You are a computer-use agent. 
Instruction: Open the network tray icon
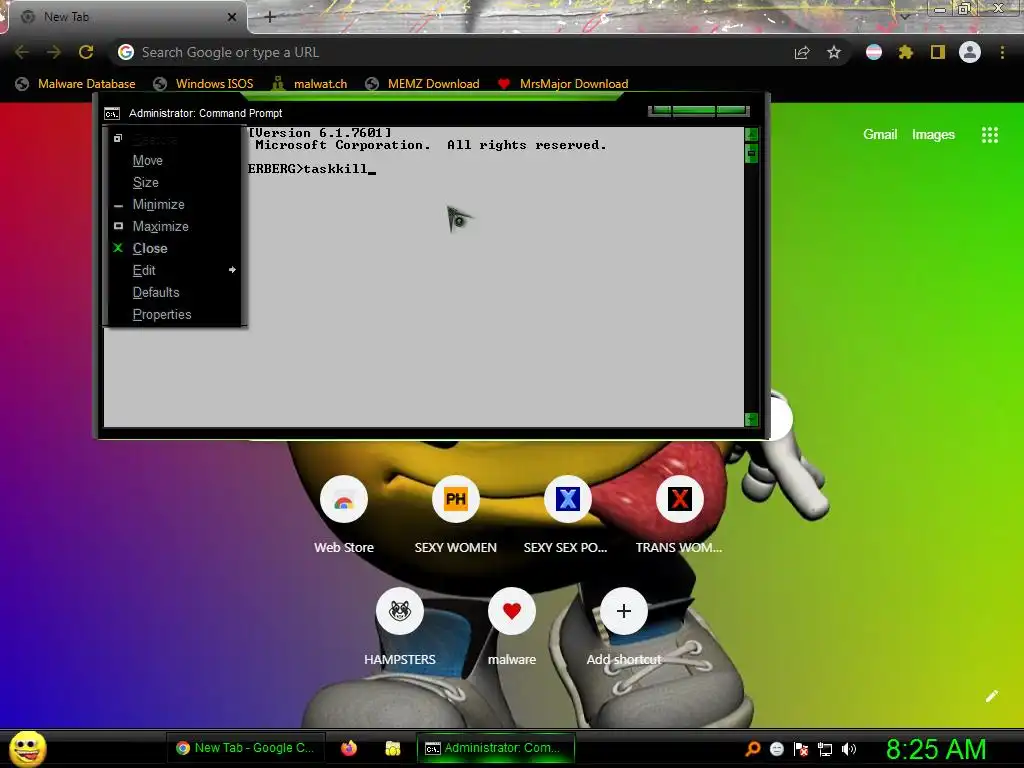(825, 749)
